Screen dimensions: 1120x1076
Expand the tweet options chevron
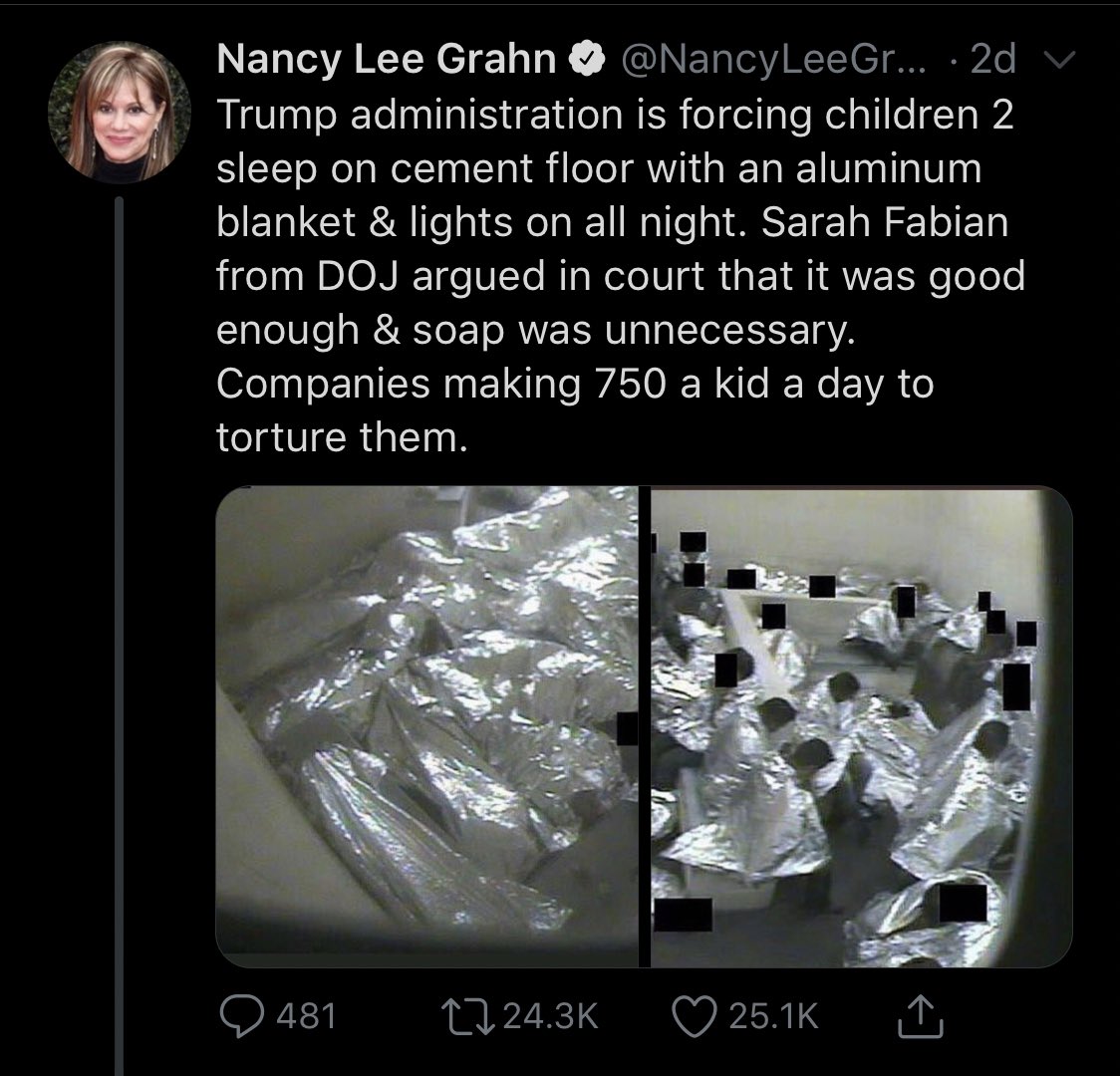click(1058, 59)
